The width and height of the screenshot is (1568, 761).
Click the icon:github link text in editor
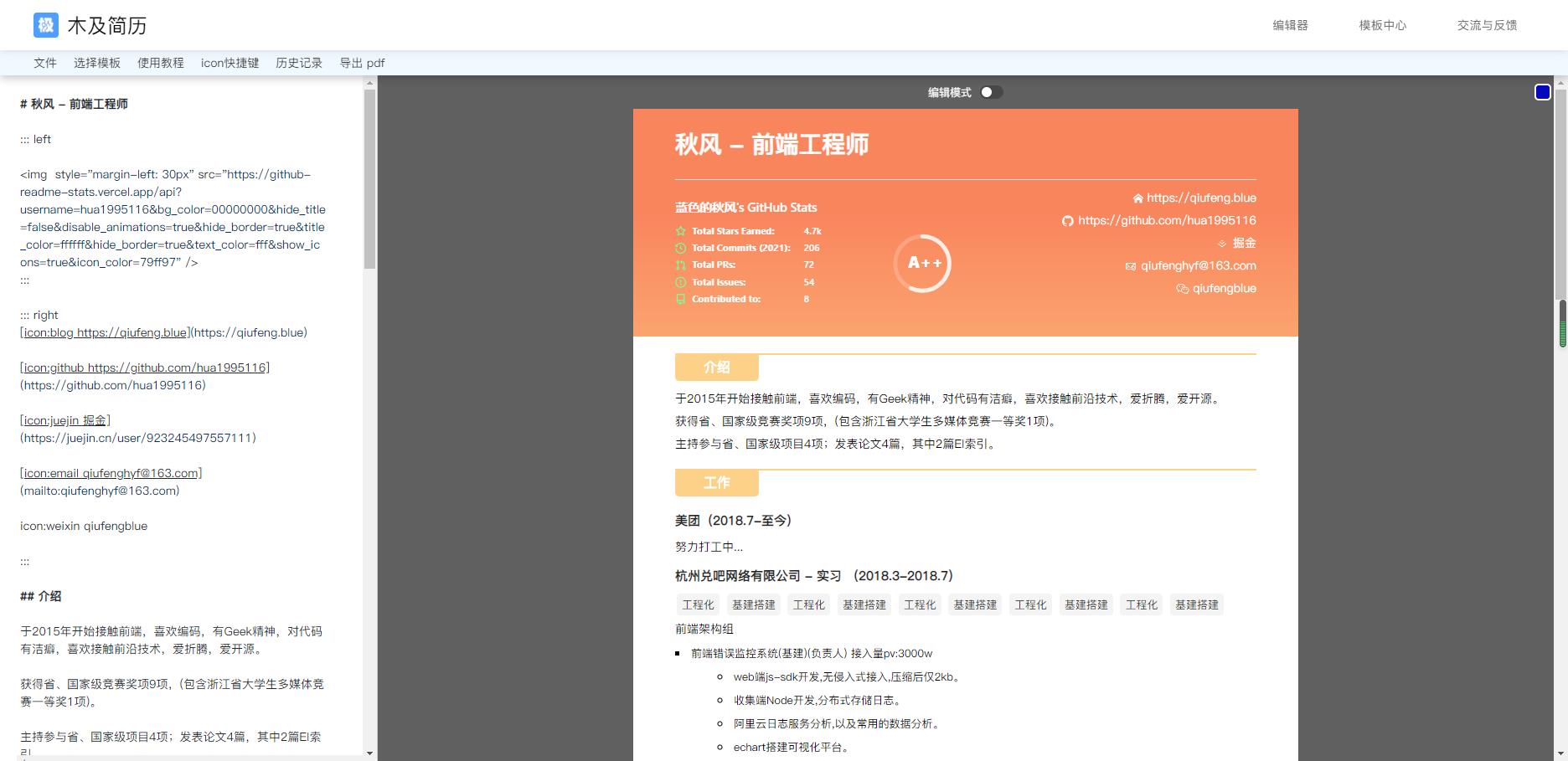pyautogui.click(x=145, y=368)
